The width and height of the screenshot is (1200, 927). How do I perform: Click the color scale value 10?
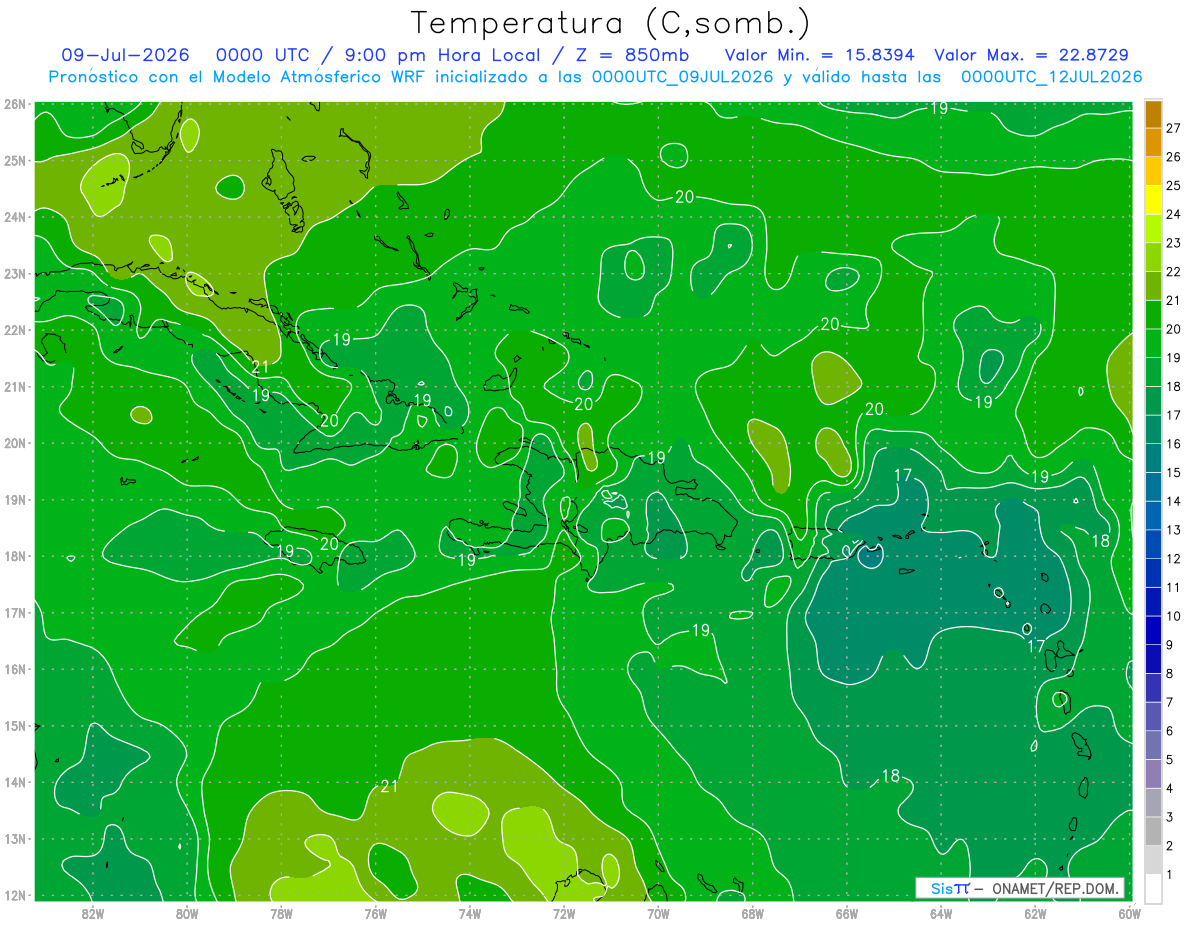1173,616
